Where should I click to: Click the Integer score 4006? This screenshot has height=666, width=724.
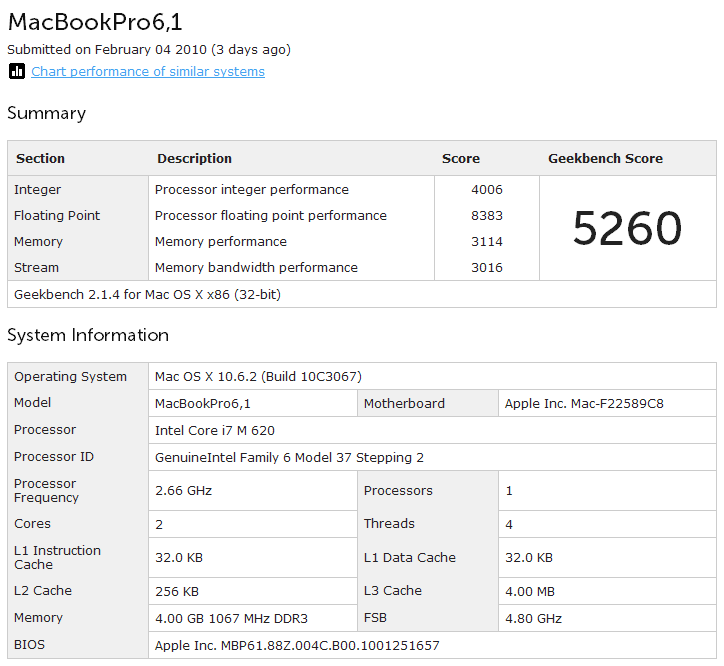click(x=487, y=189)
